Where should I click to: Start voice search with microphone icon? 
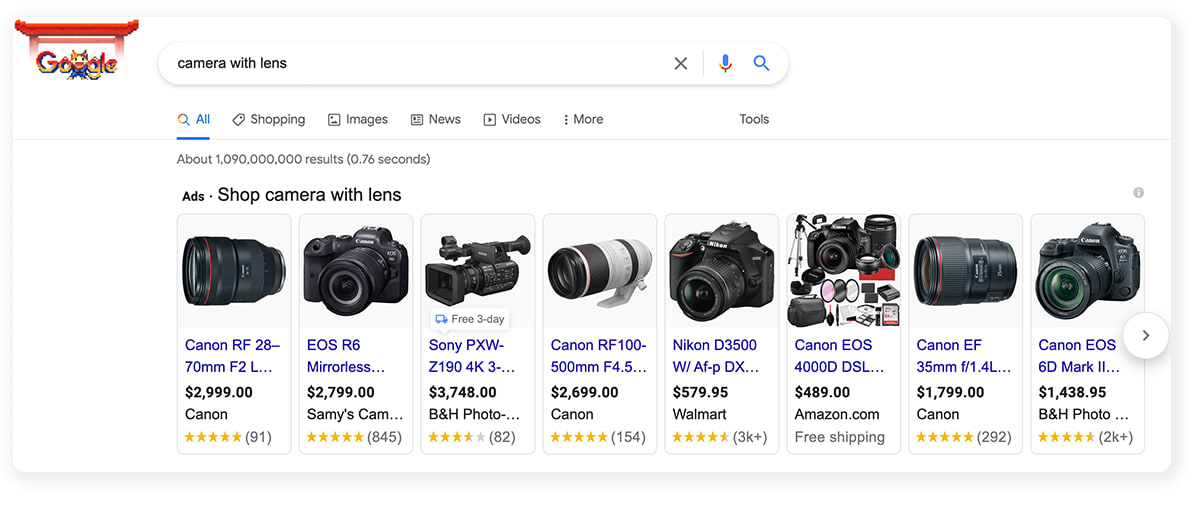point(726,63)
